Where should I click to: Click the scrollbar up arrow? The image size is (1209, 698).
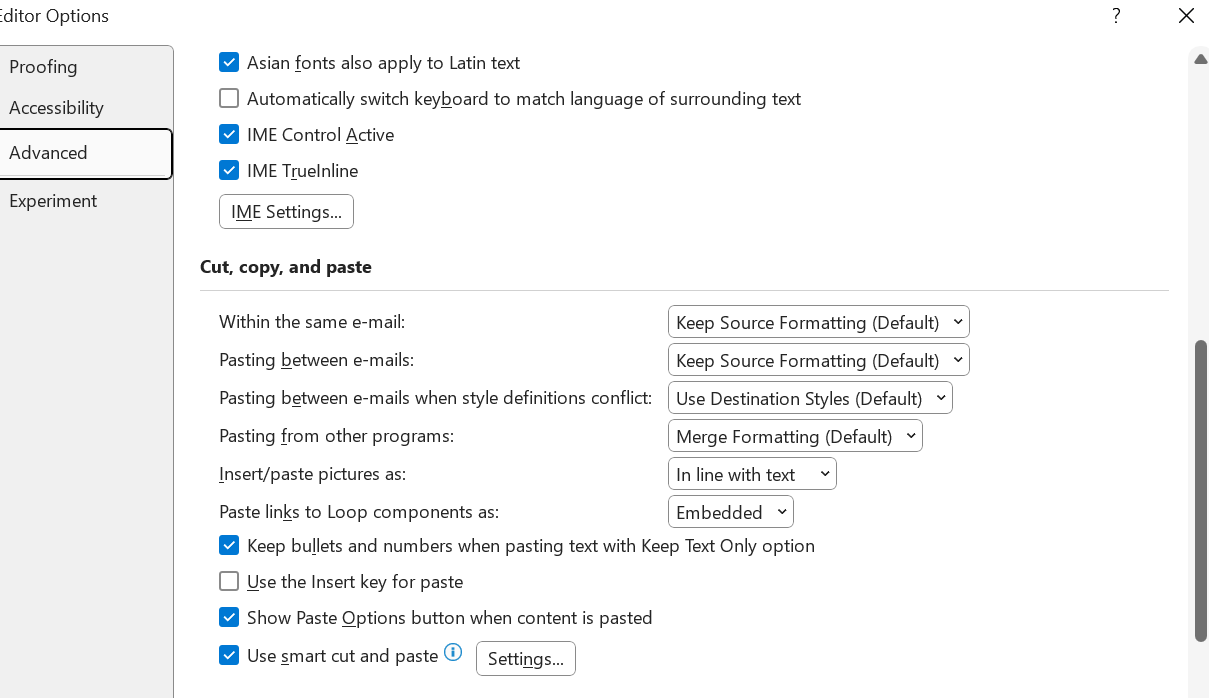[x=1201, y=59]
